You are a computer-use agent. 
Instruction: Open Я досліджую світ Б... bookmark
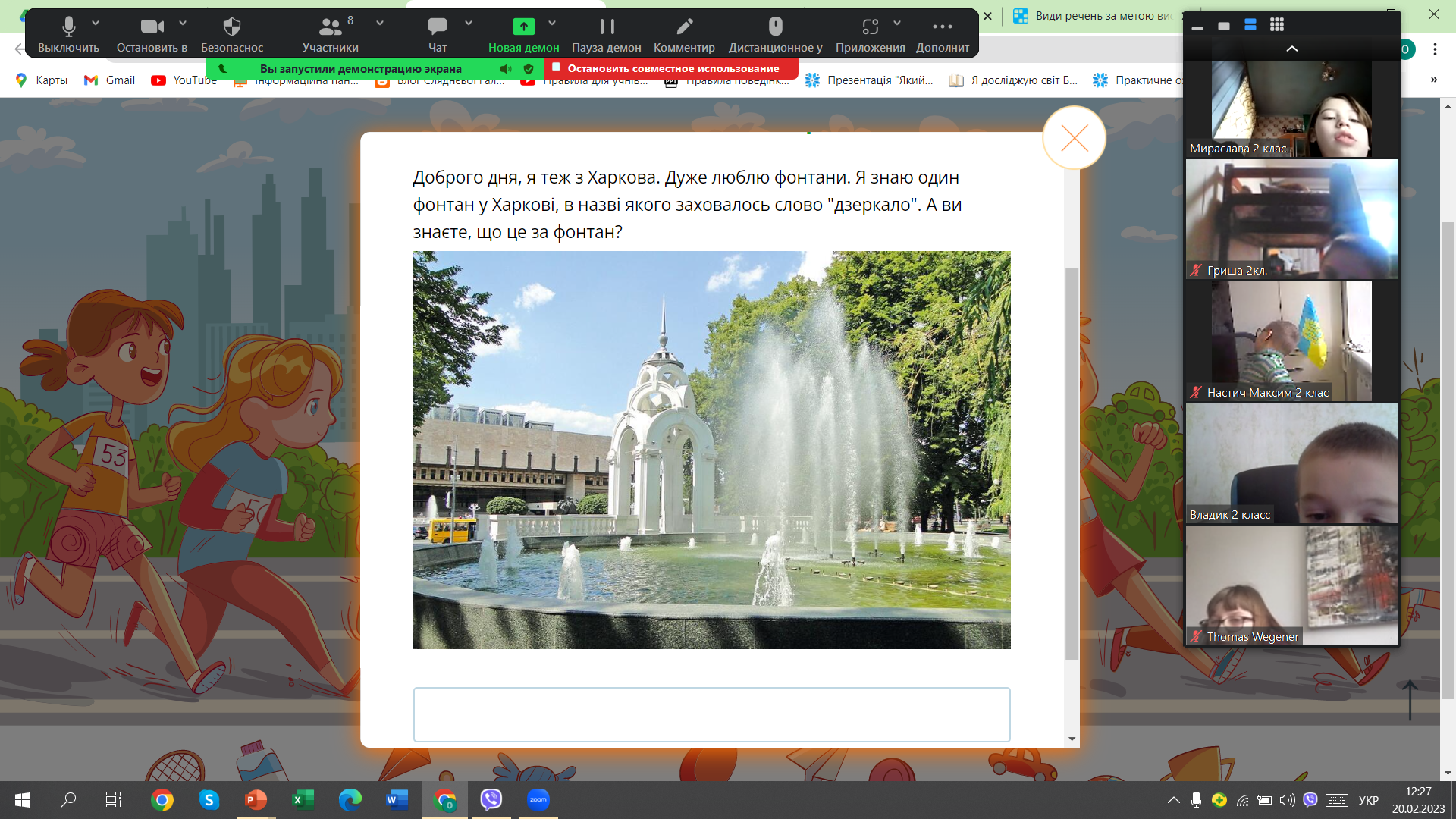tap(1013, 80)
